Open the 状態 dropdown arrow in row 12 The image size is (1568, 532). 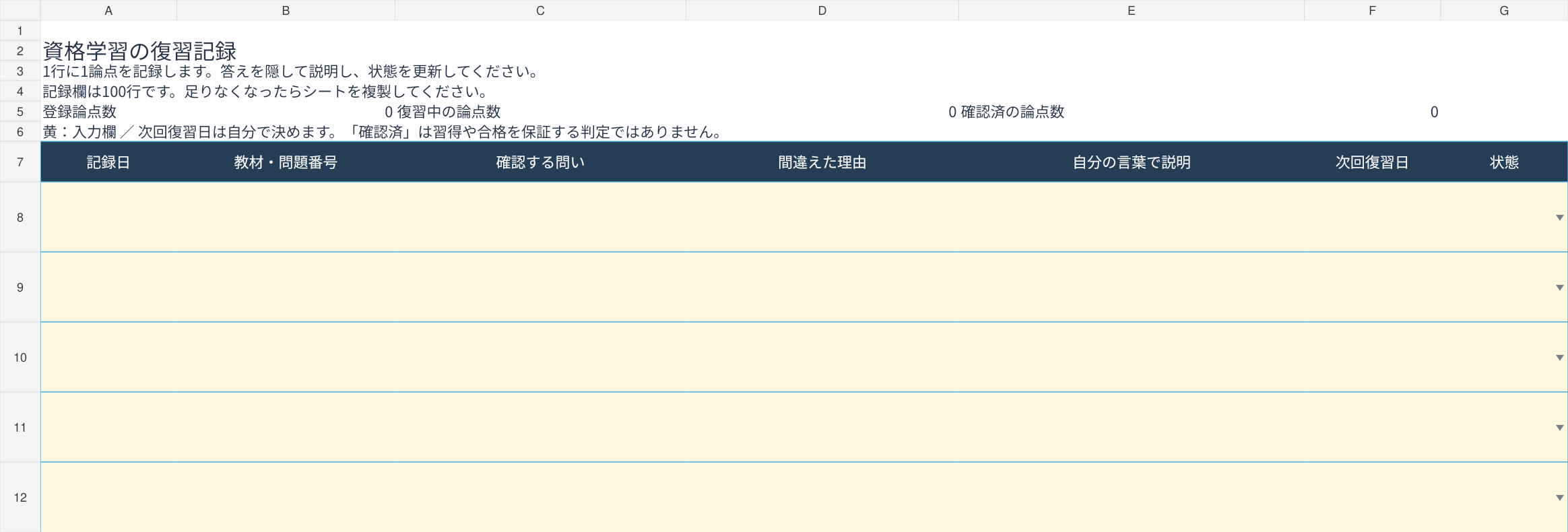tap(1559, 498)
